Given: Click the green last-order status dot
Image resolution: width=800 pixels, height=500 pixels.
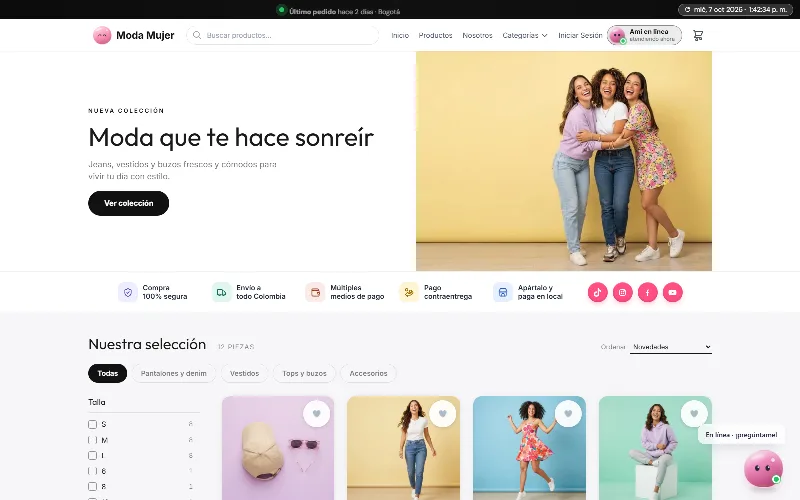Looking at the screenshot, I should [281, 10].
